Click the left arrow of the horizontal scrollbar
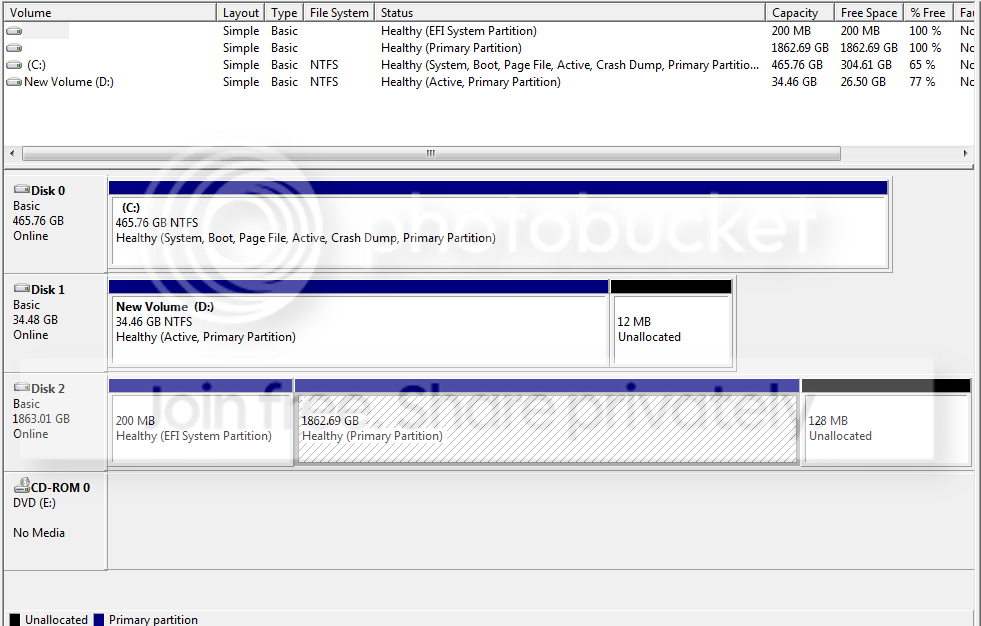Viewport: 981px width, 626px height. (x=12, y=153)
